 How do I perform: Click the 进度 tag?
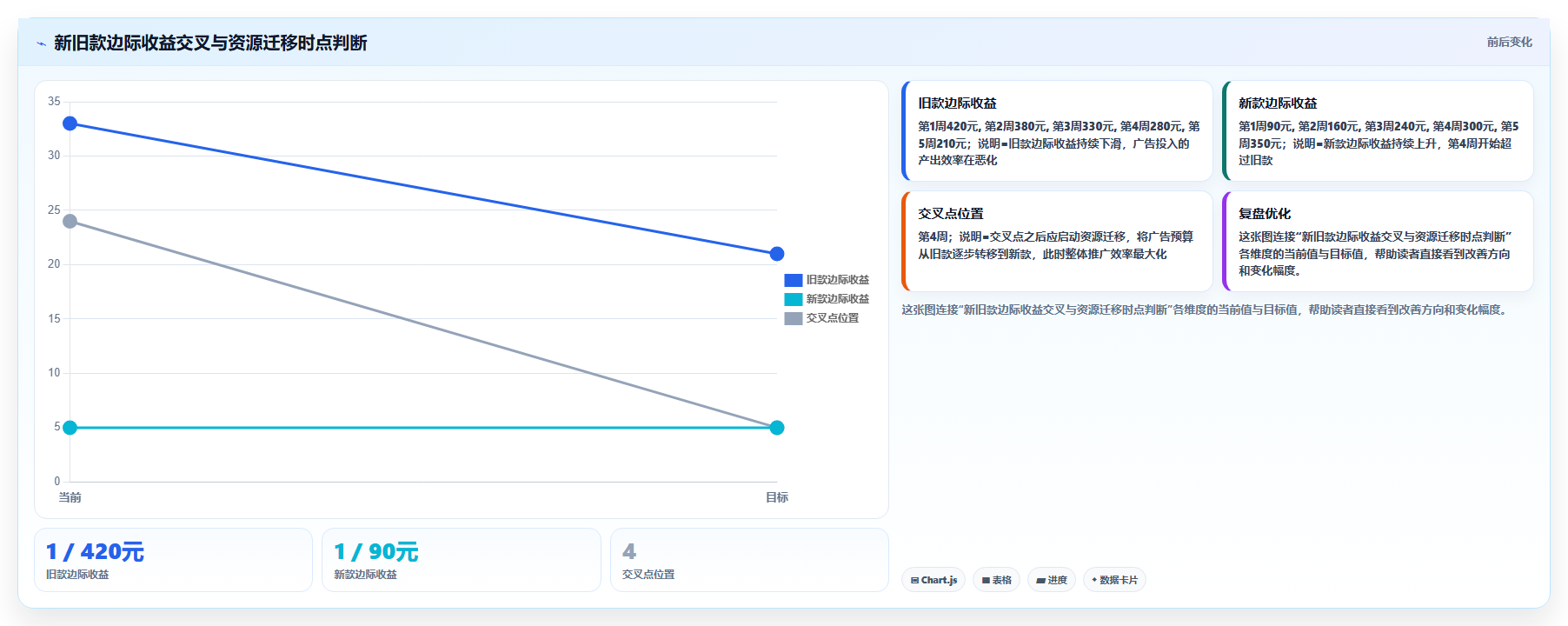tap(1052, 580)
